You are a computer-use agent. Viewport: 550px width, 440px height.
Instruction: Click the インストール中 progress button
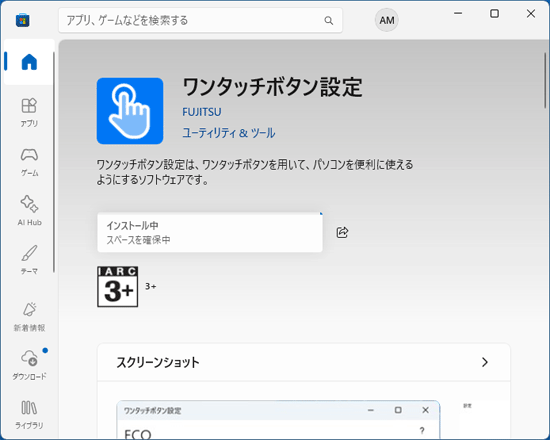[210, 232]
